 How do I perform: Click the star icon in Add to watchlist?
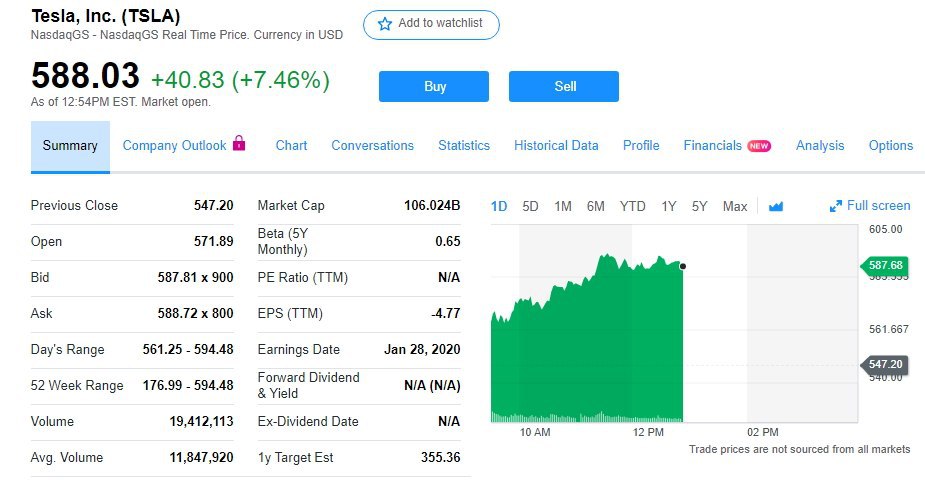click(385, 24)
